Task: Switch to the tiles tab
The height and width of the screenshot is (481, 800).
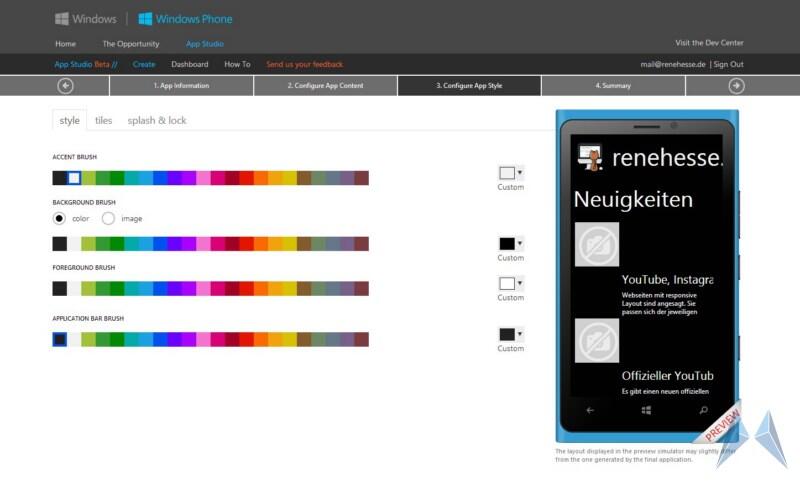Action: (103, 121)
